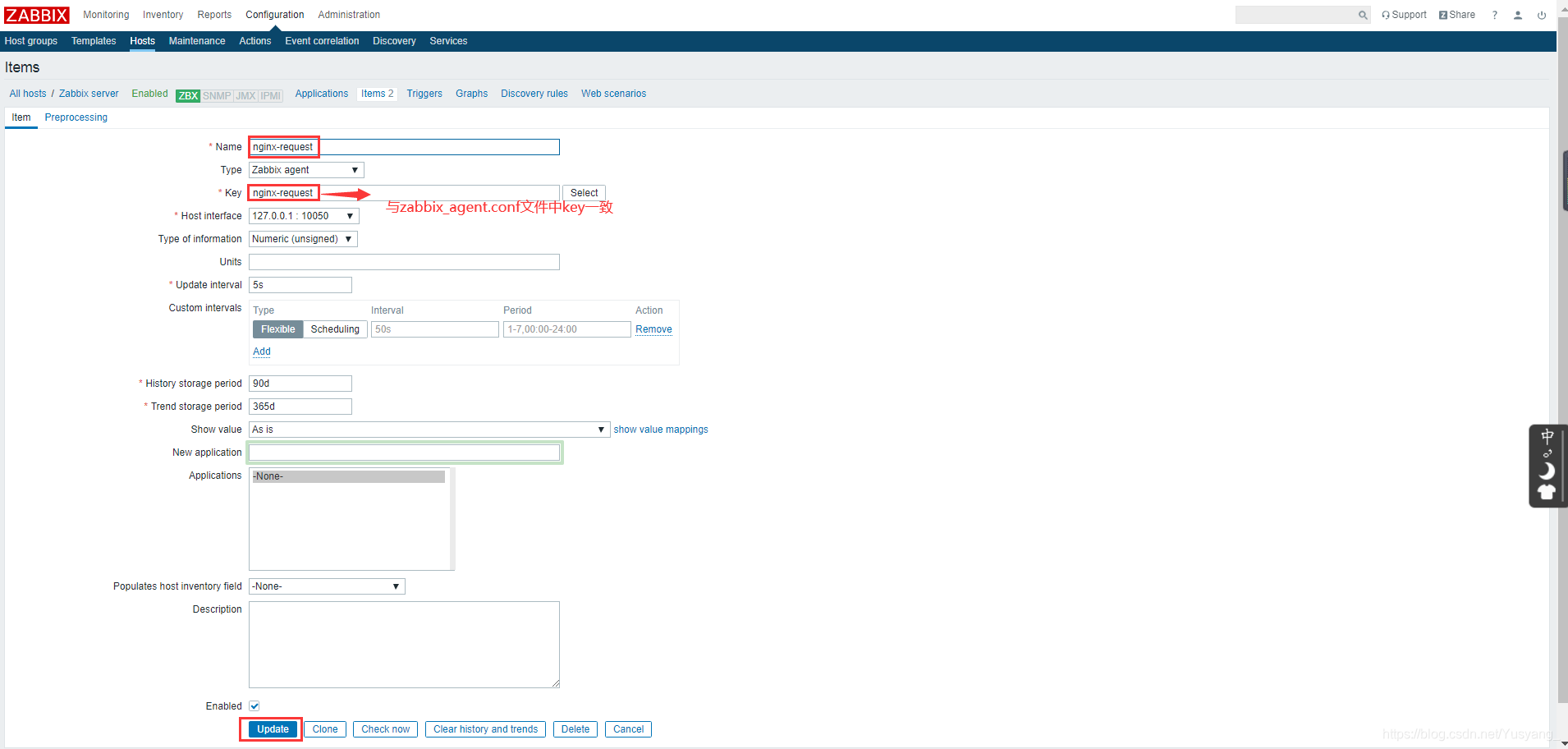This screenshot has height=749, width=1568.
Task: Click the Update button
Action: coord(273,729)
